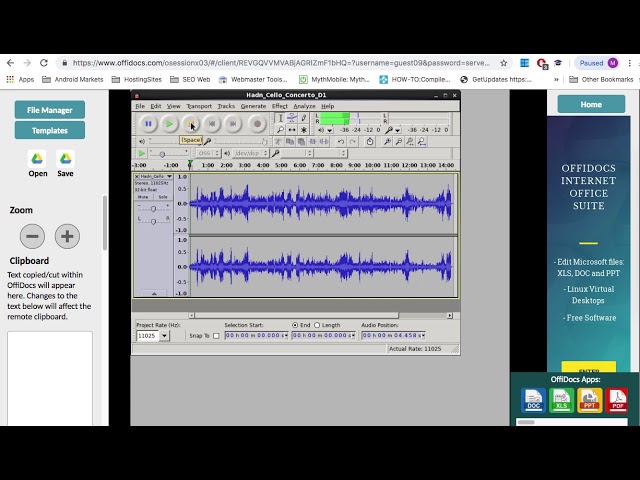Solo the Hadn_Cello track

[163, 197]
